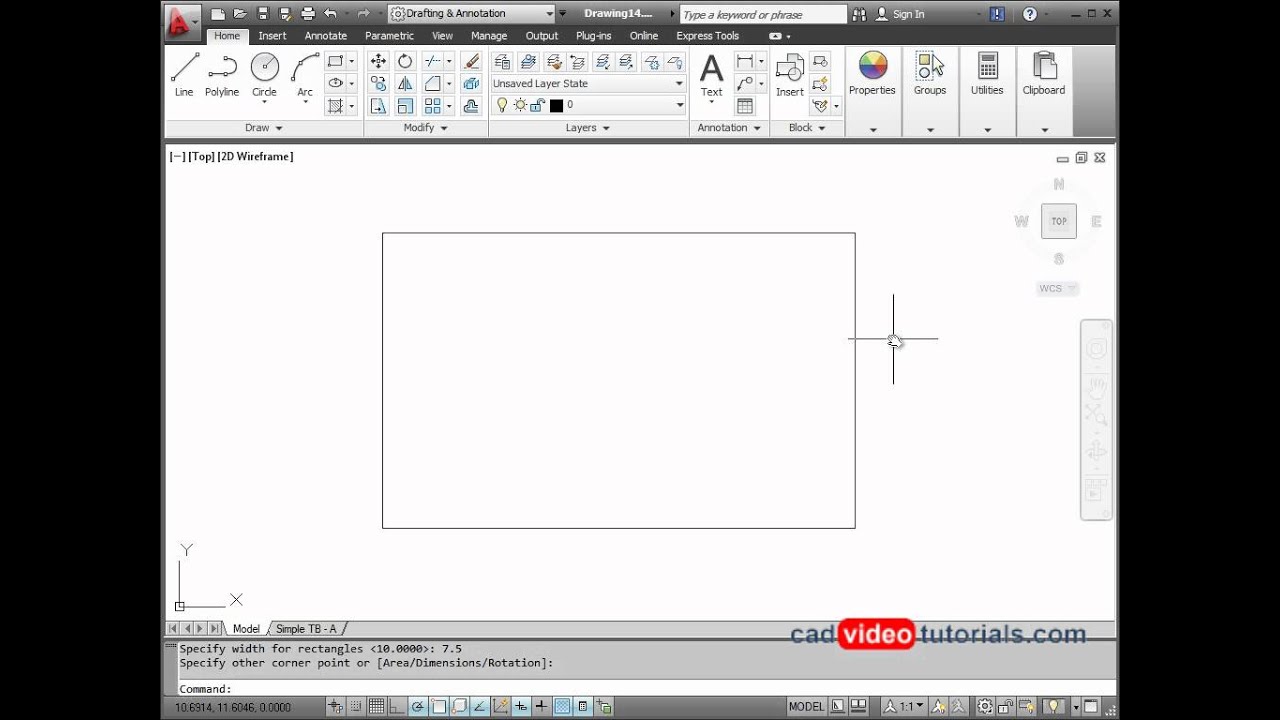Activate the Stretch tool in Modify panel
Image resolution: width=1280 pixels, height=720 pixels.
(x=378, y=105)
